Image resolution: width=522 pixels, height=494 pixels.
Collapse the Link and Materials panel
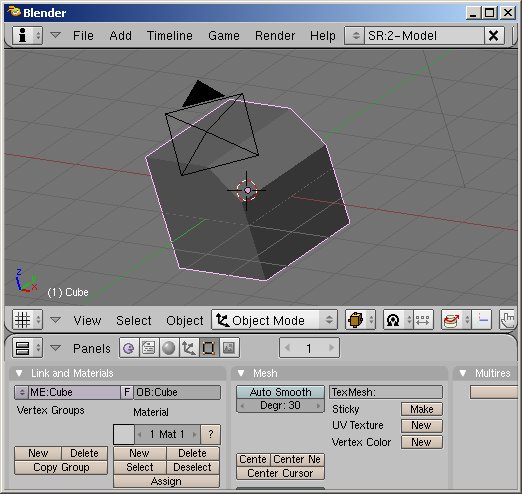click(x=19, y=373)
